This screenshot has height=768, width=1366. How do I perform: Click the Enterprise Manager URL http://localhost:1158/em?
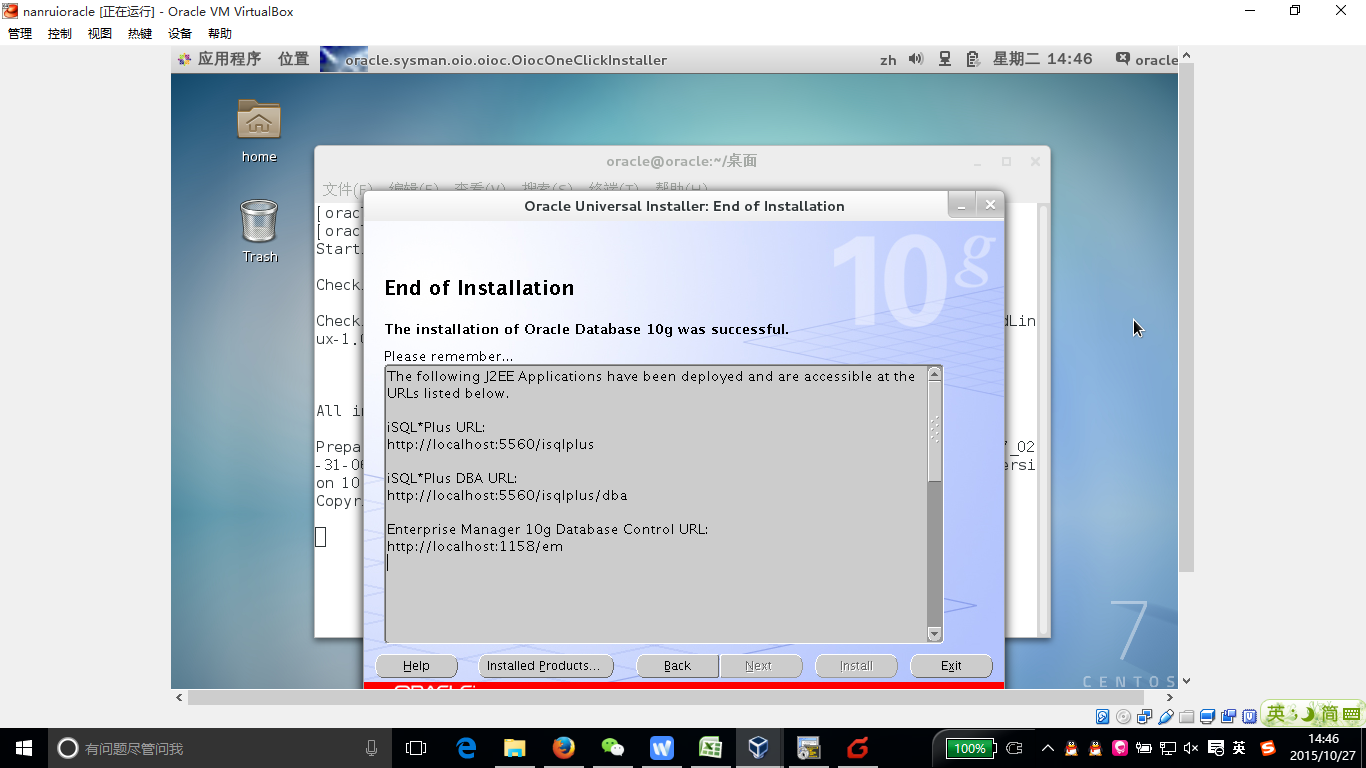pos(475,546)
